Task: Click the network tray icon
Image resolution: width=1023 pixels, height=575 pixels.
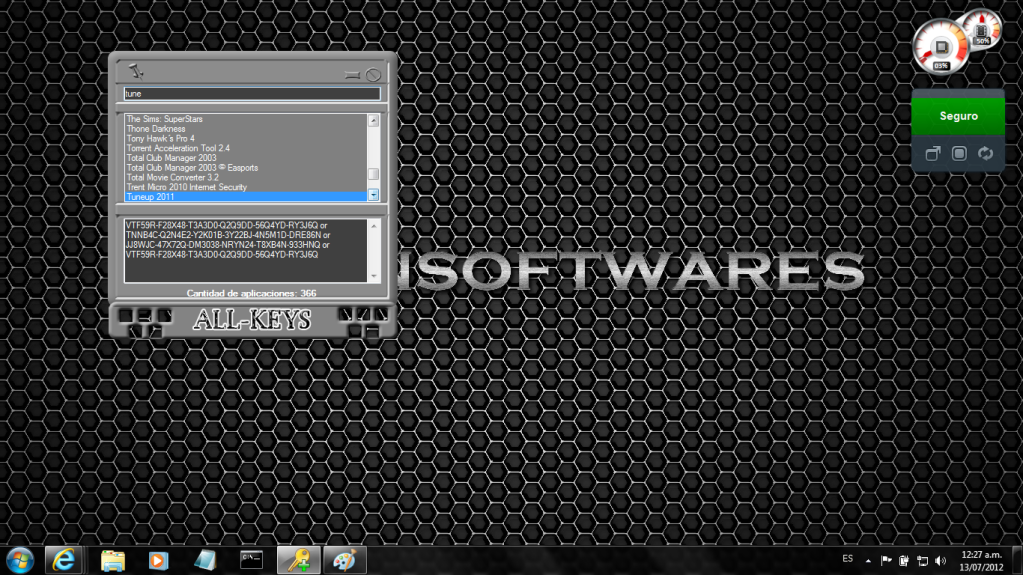Action: coord(923,560)
